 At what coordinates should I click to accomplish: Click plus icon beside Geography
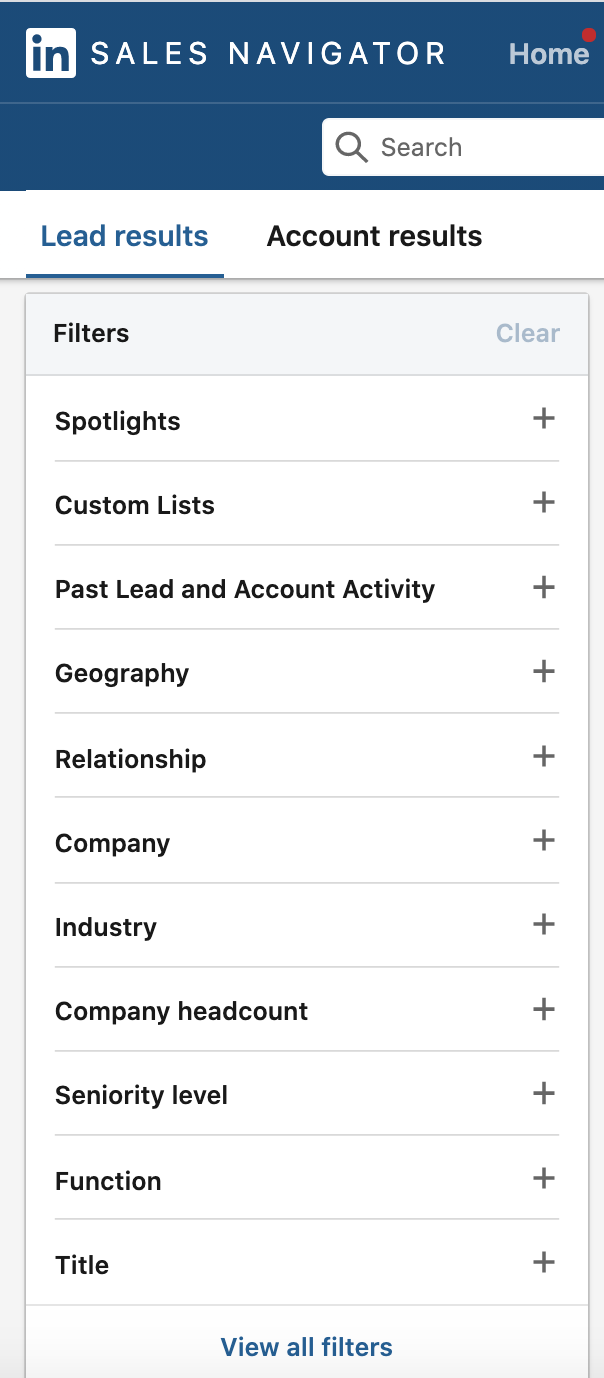pyautogui.click(x=543, y=671)
